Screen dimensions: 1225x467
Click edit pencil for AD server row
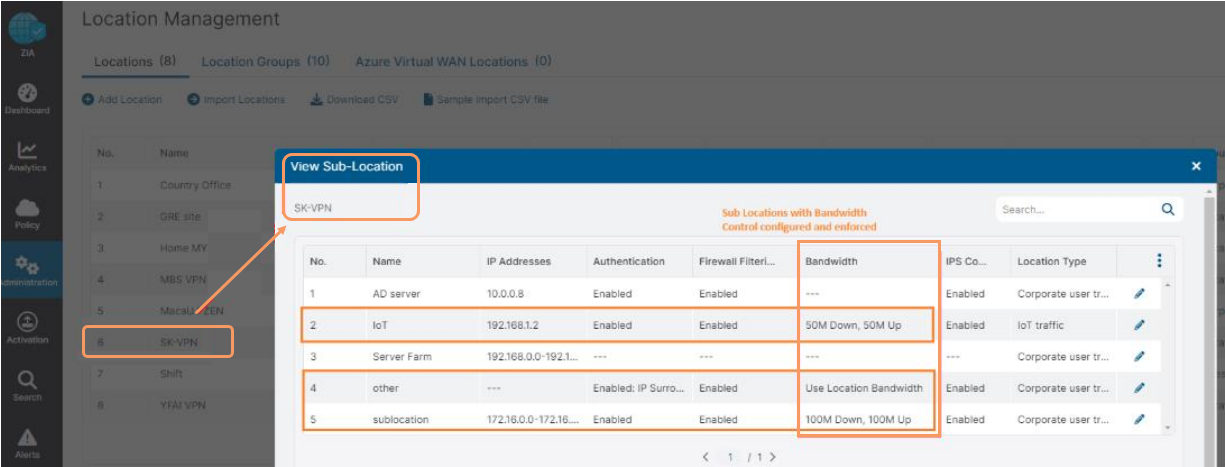coord(1139,294)
